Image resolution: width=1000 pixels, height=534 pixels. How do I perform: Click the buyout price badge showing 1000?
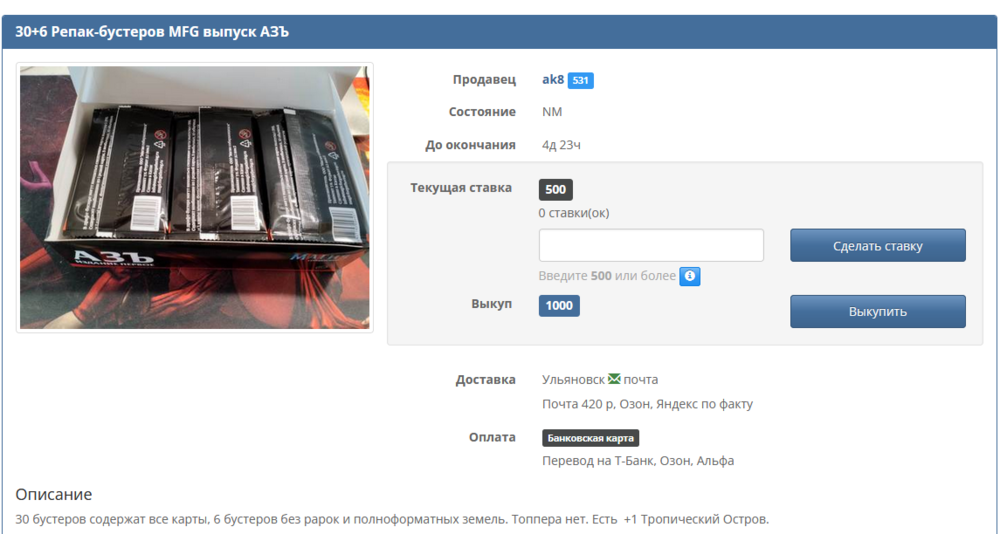click(x=559, y=305)
